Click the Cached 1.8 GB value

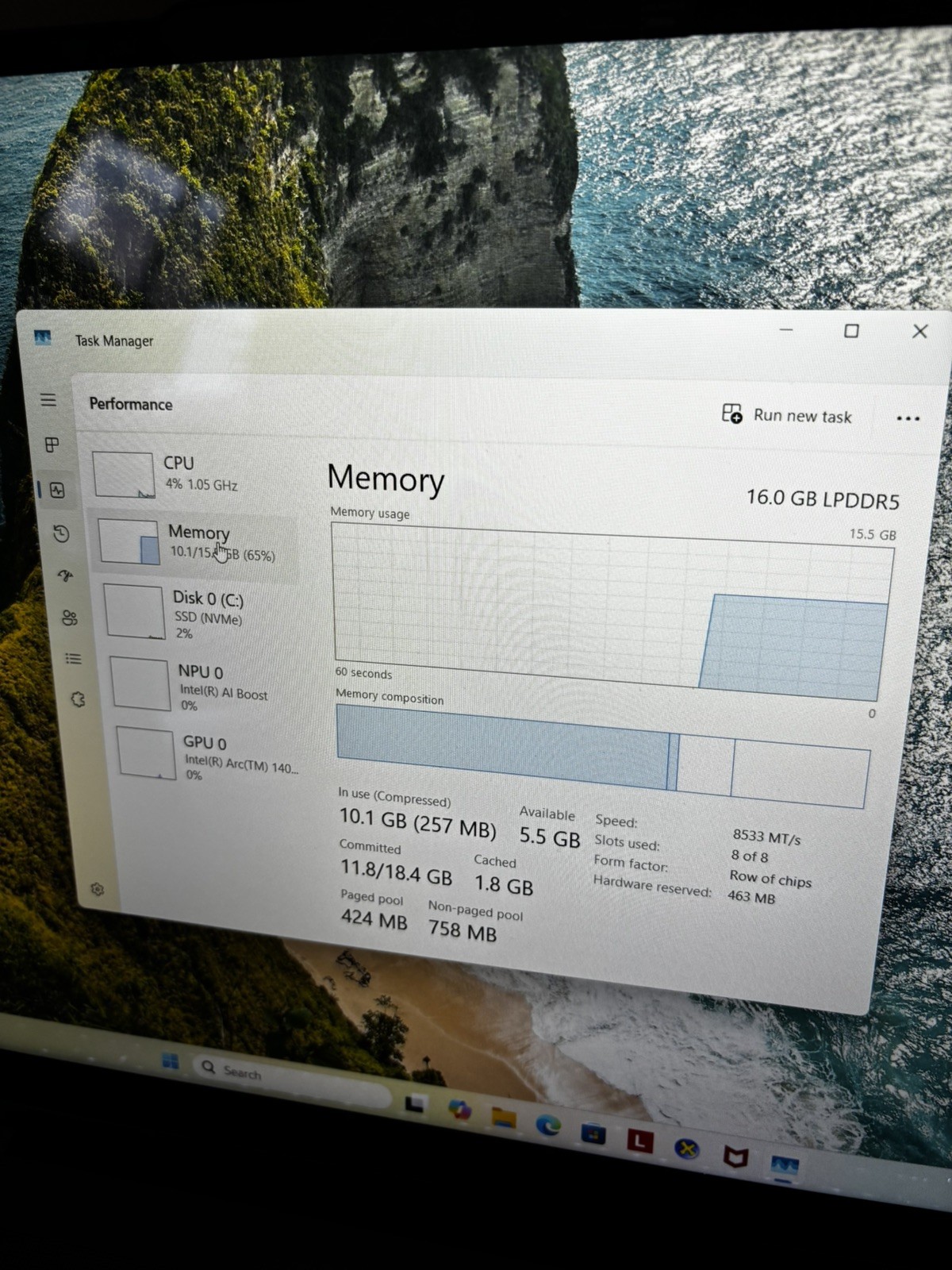click(x=504, y=884)
